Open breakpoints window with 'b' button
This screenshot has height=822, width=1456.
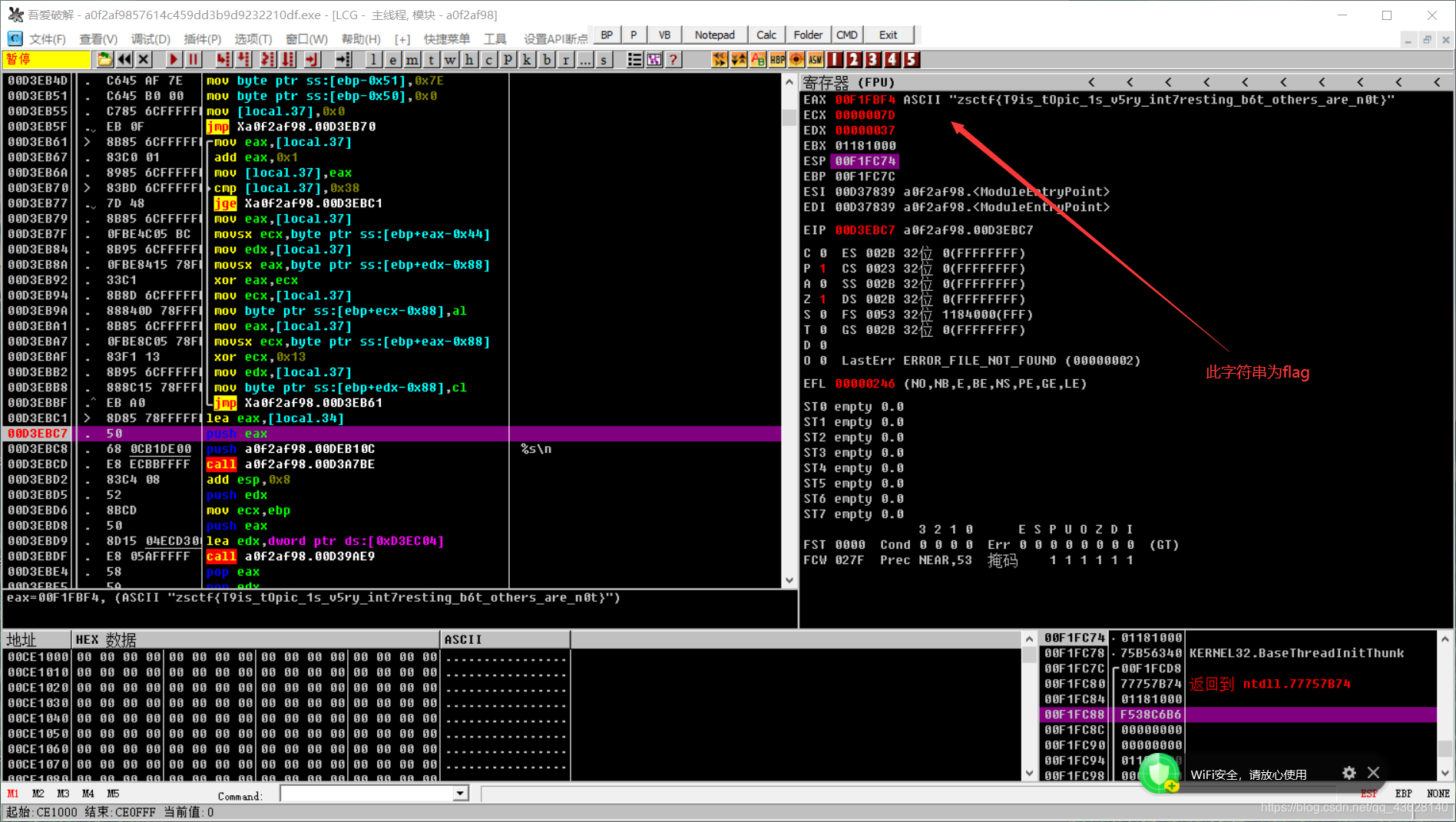point(546,59)
